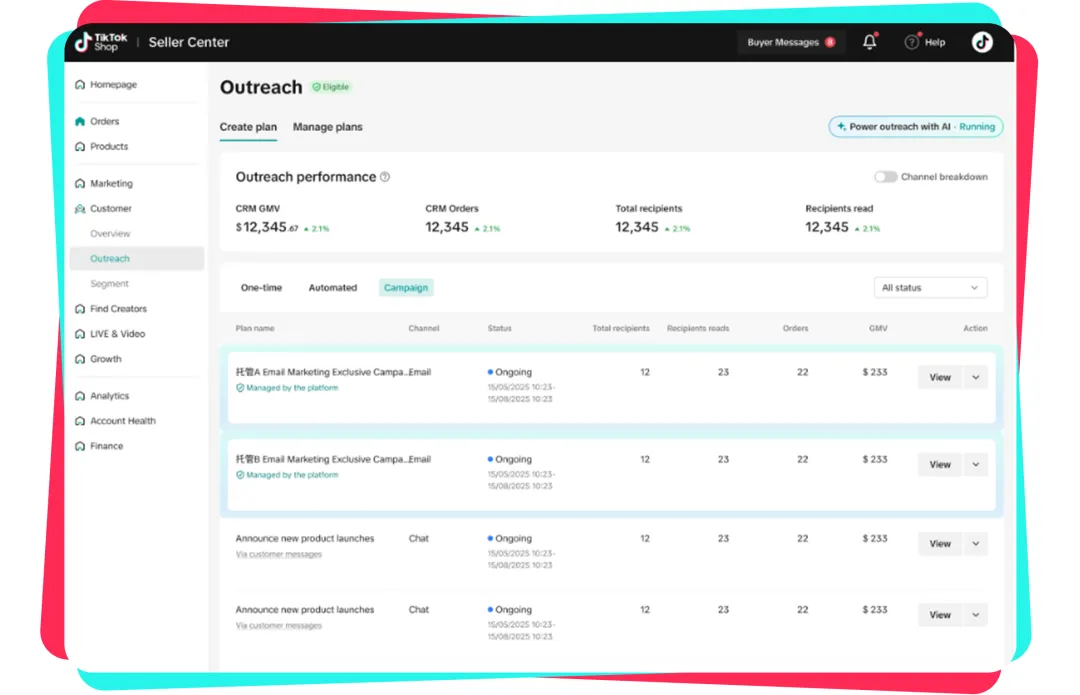
Task: Click the Orders icon in sidebar
Action: [80, 122]
